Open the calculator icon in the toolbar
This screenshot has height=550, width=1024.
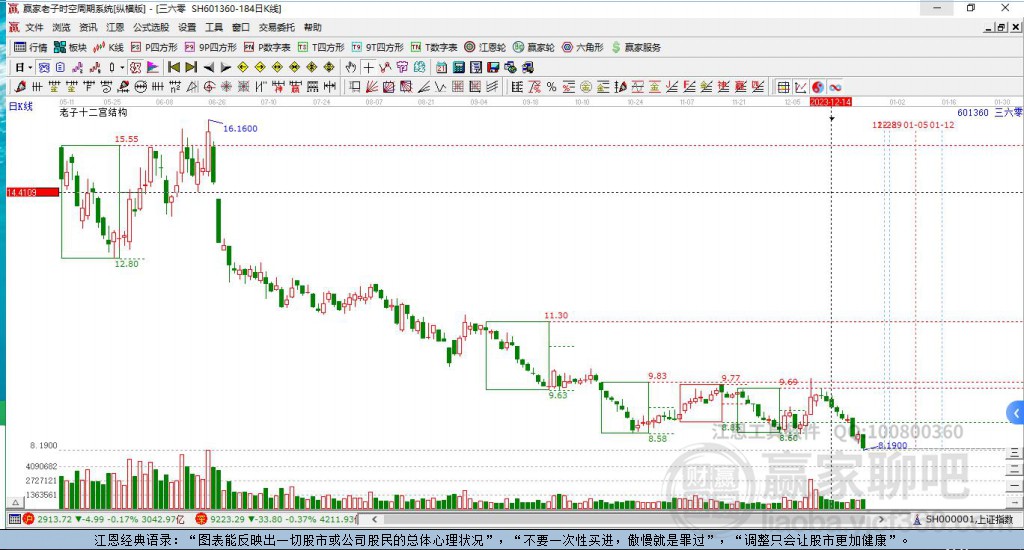[458, 67]
